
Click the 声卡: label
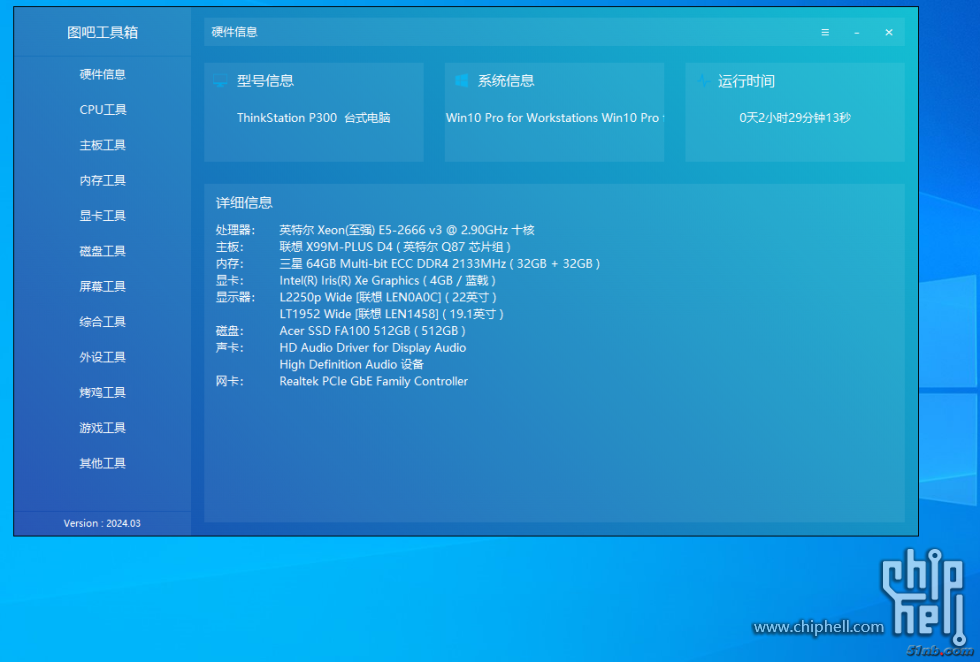[x=229, y=348]
